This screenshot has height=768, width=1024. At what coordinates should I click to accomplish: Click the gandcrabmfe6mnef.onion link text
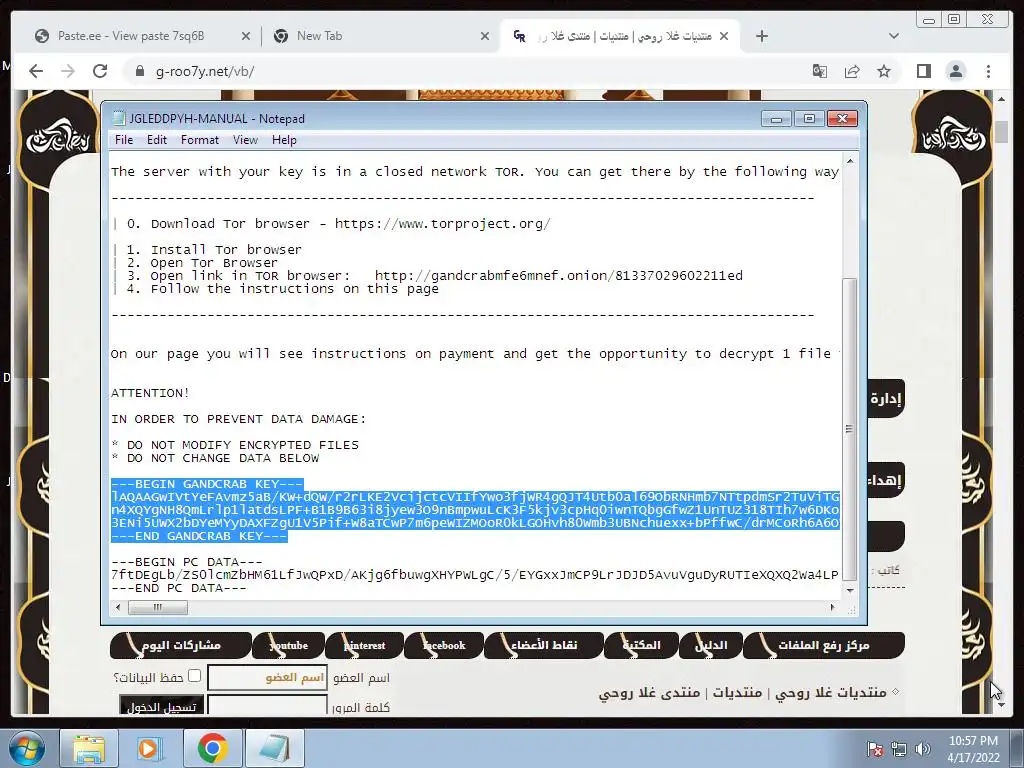click(x=558, y=276)
